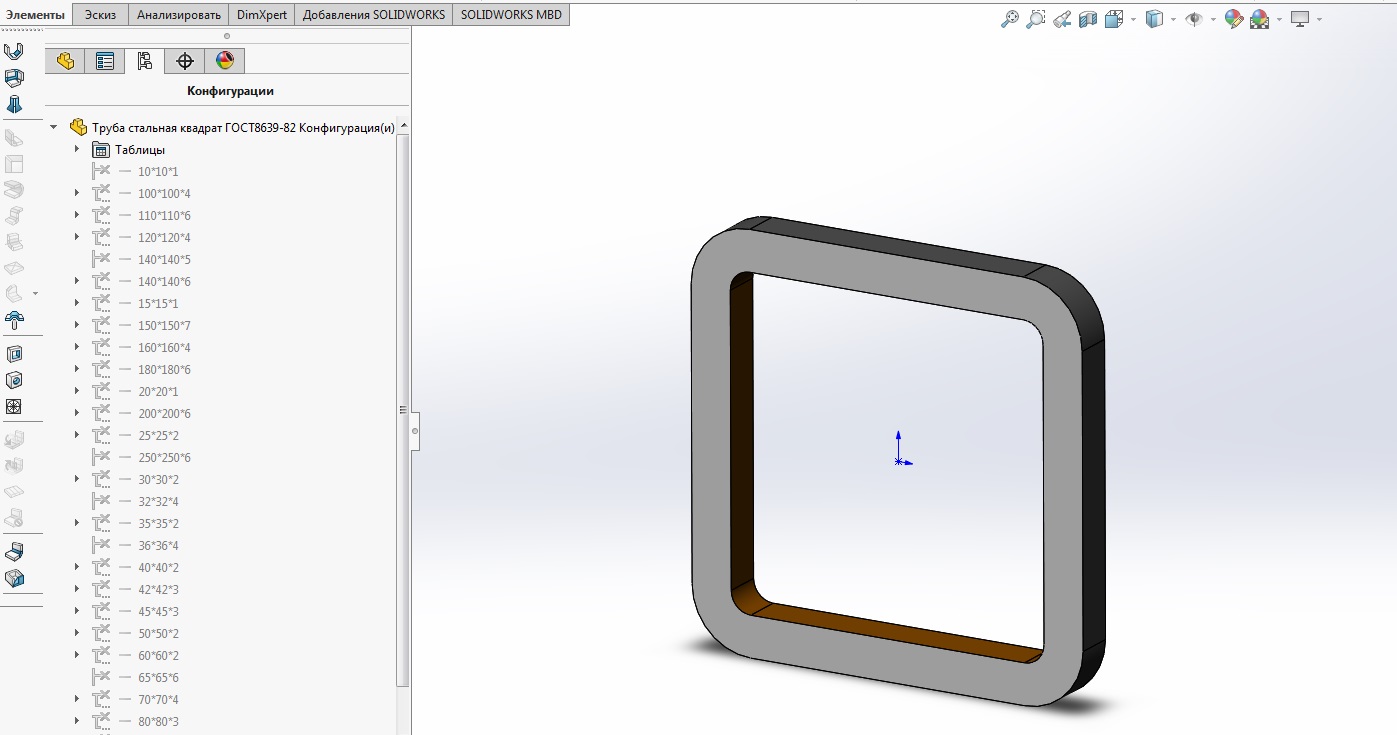The width and height of the screenshot is (1397, 735).
Task: Click the scroll-up arrow of the configuration tree
Action: click(x=403, y=127)
